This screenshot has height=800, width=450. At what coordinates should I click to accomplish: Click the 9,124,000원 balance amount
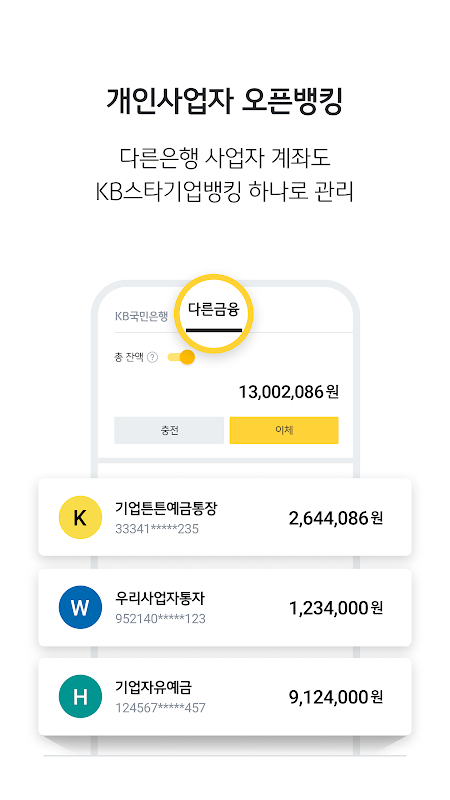coord(336,697)
